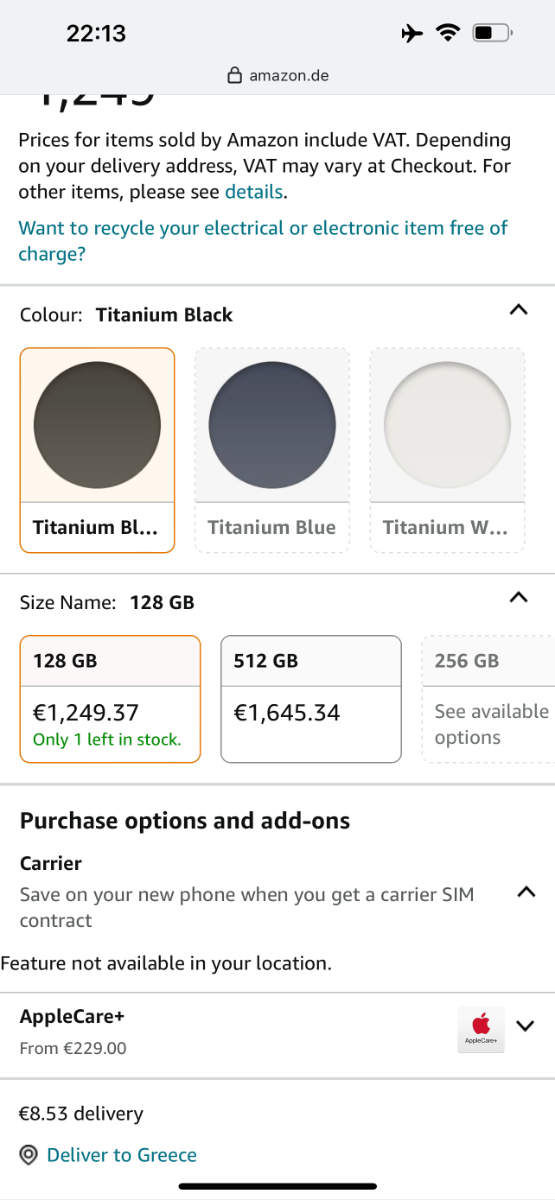This screenshot has height=1200, width=555.
Task: Tap the airplane mode status icon
Action: pyautogui.click(x=411, y=33)
